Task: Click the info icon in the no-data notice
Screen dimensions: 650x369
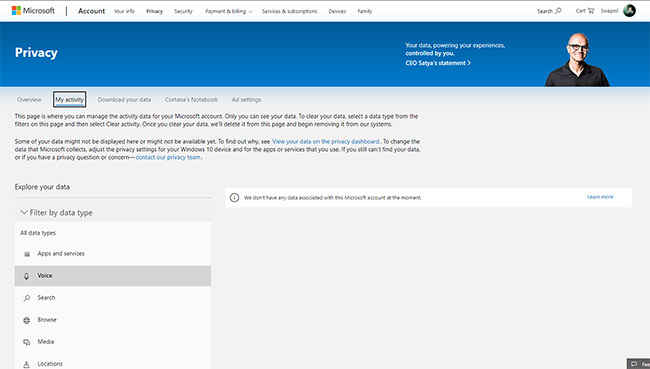Action: [234, 197]
